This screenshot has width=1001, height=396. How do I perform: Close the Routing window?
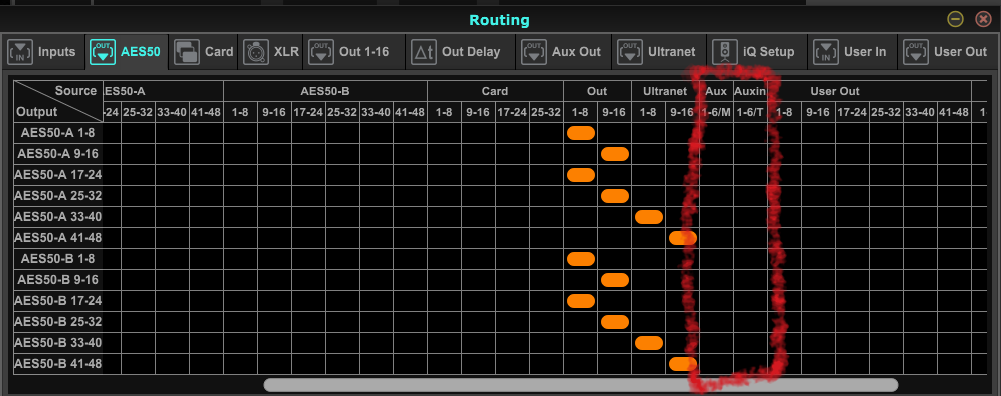[984, 19]
